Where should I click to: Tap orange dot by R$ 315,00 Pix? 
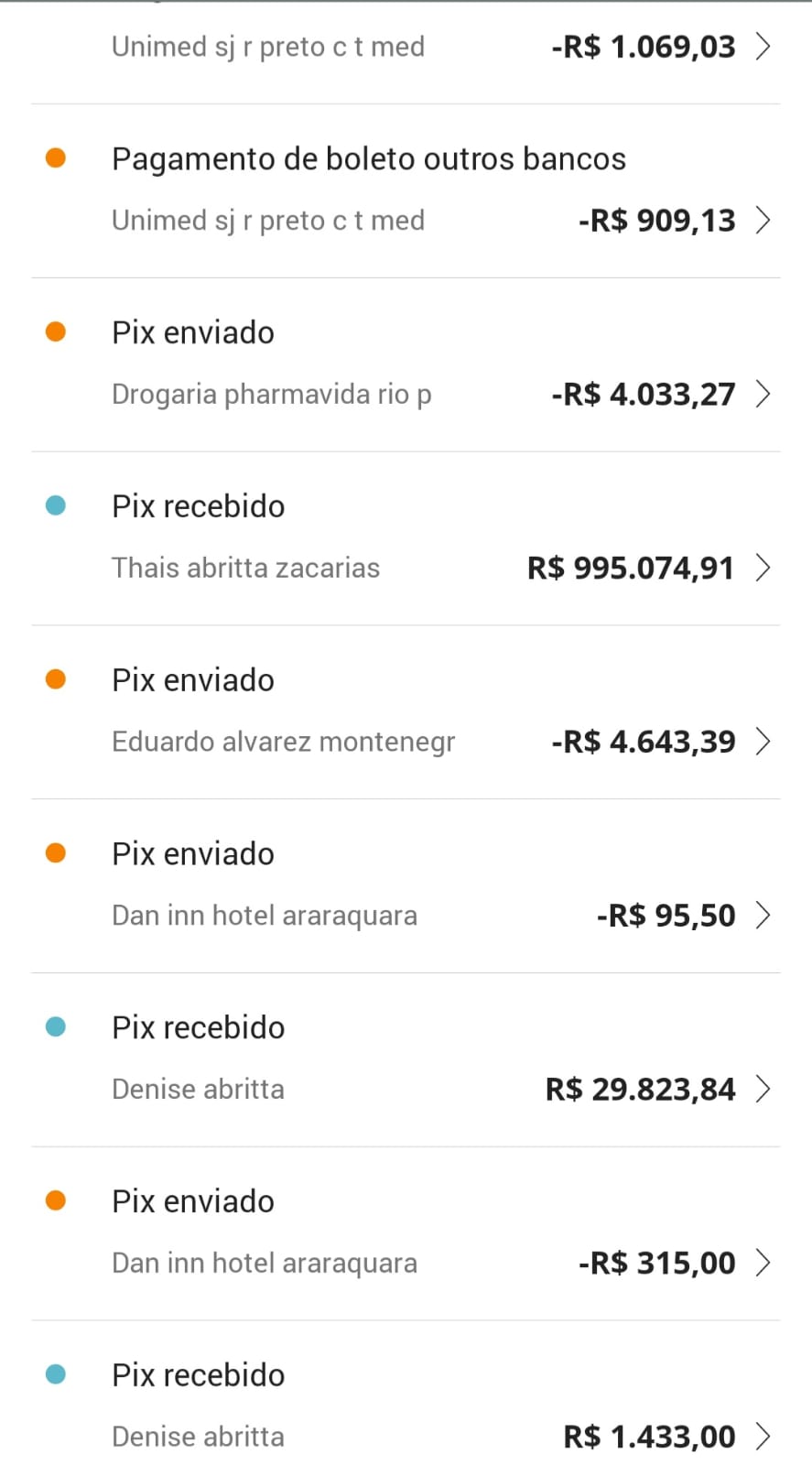point(56,1200)
